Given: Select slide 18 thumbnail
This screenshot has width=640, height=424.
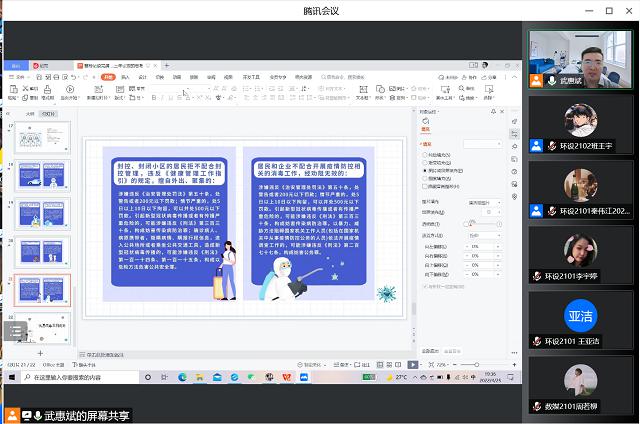Looking at the screenshot, I should 42,175.
